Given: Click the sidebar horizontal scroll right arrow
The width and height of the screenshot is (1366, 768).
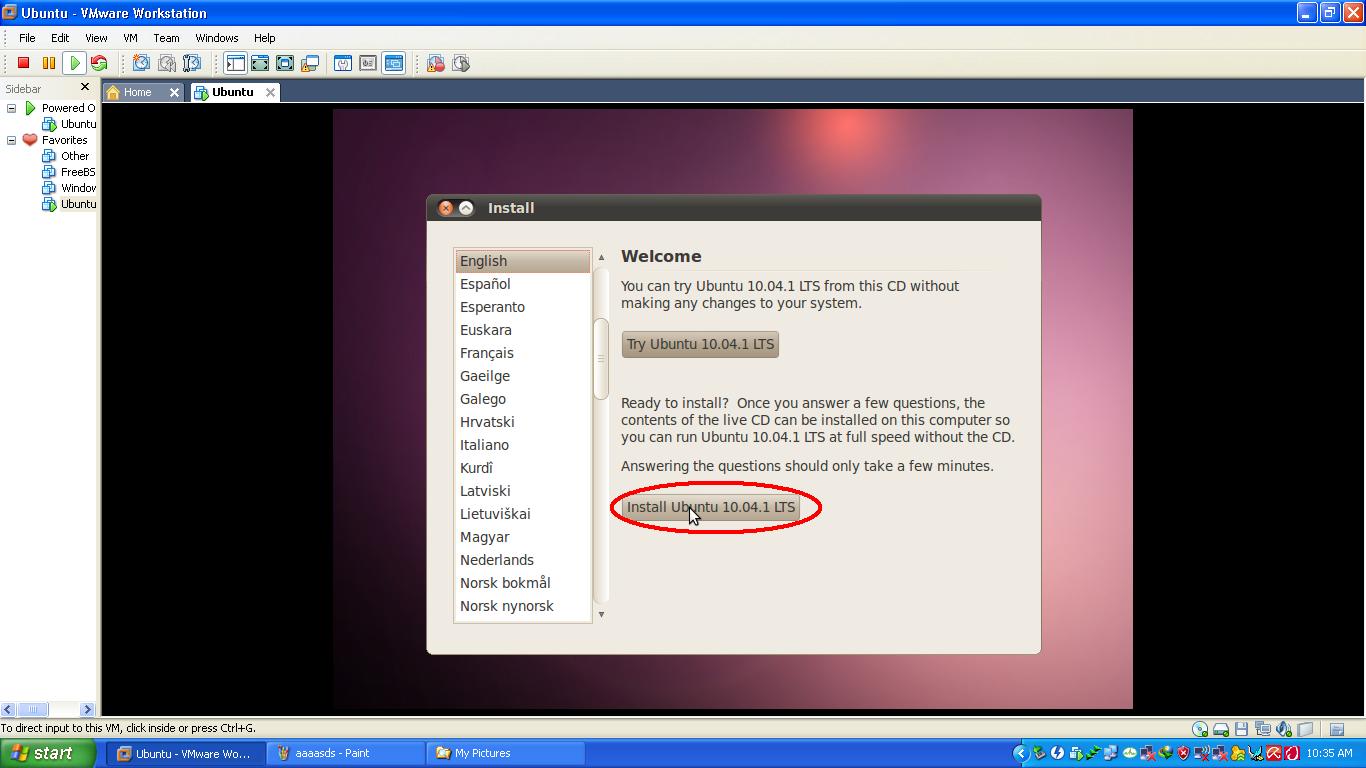Looking at the screenshot, I should (x=87, y=709).
